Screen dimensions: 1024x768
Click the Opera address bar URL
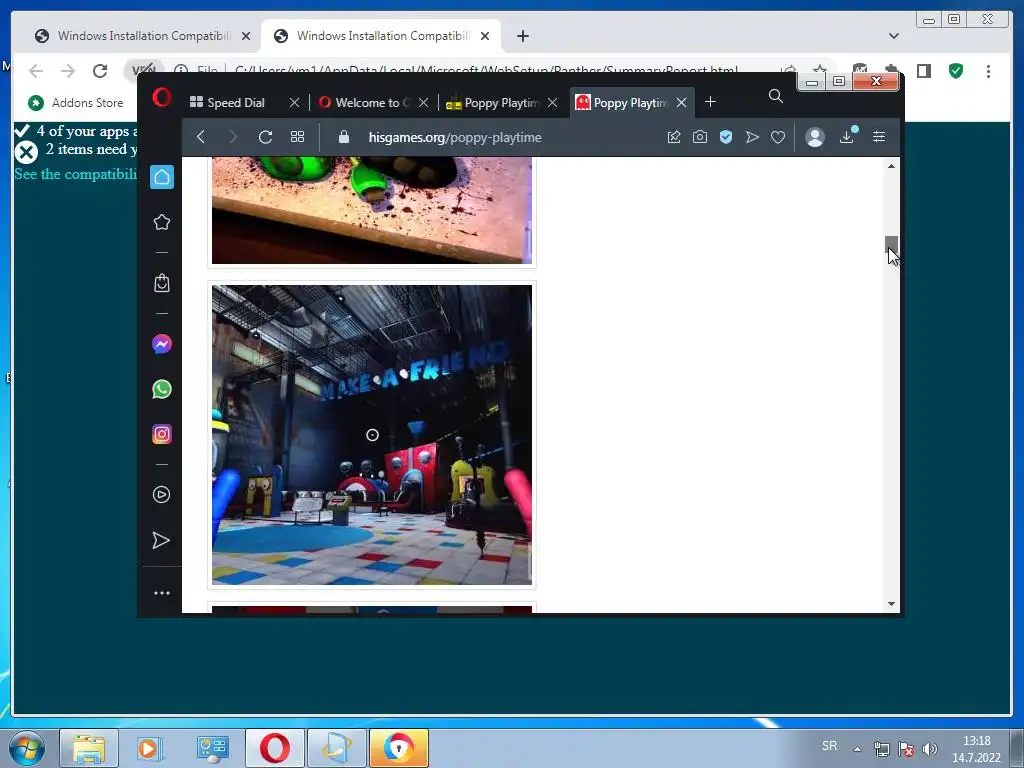pyautogui.click(x=455, y=138)
